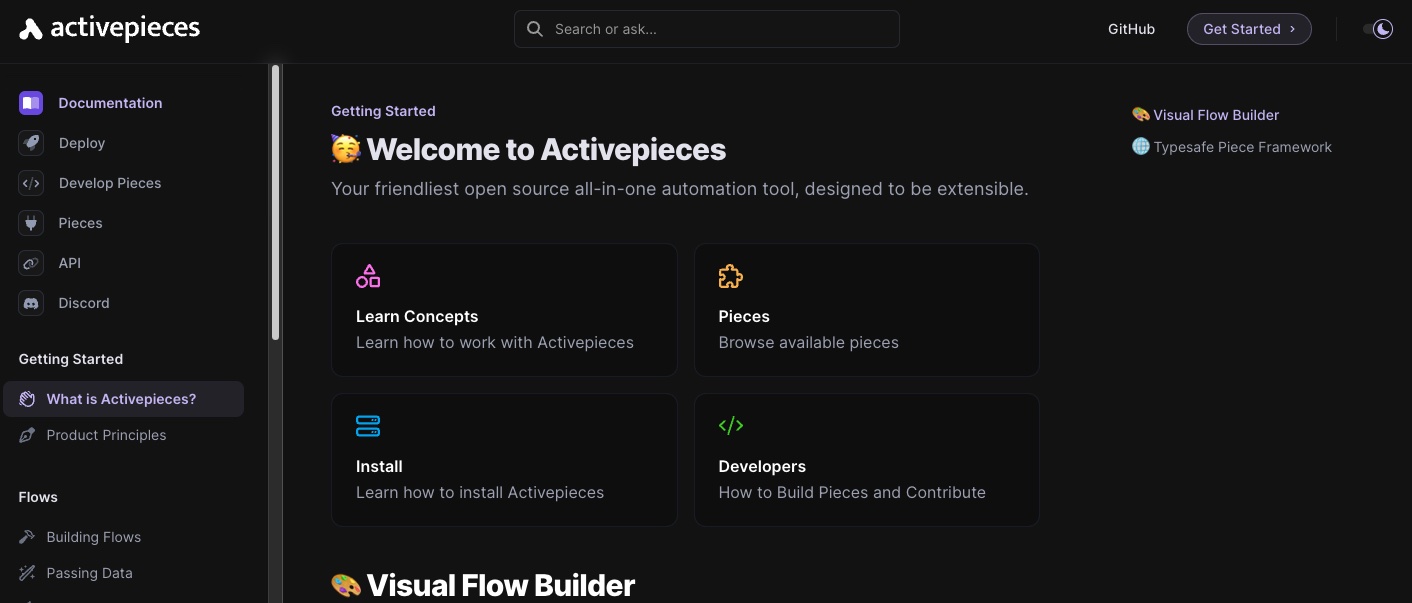Viewport: 1412px width, 603px height.
Task: Click the Develop Pieces code icon
Action: click(31, 183)
